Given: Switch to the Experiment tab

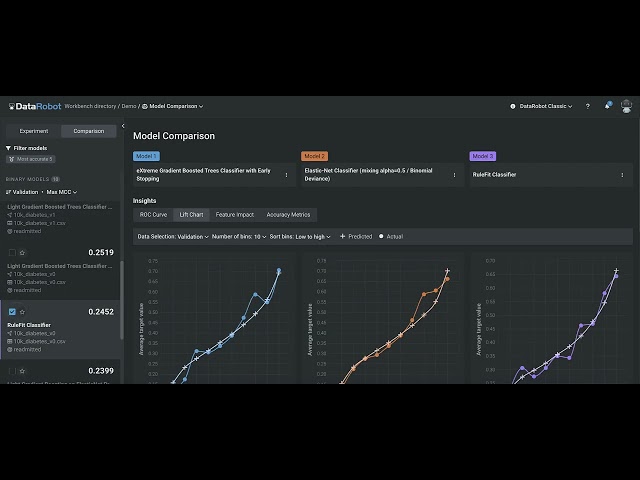Looking at the screenshot, I should pyautogui.click(x=33, y=131).
